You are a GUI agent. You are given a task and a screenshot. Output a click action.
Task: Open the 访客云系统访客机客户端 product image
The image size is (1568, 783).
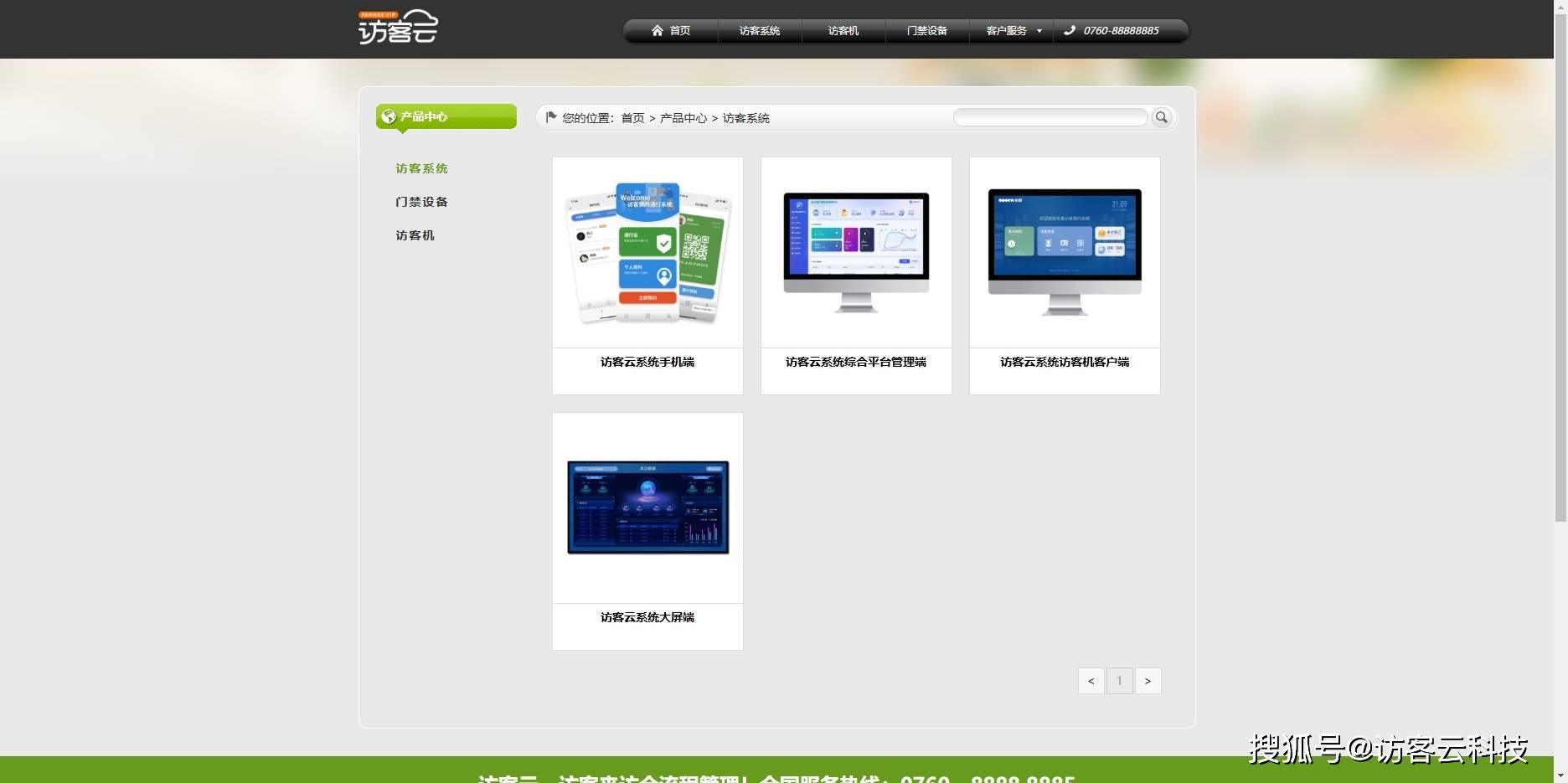(1065, 252)
